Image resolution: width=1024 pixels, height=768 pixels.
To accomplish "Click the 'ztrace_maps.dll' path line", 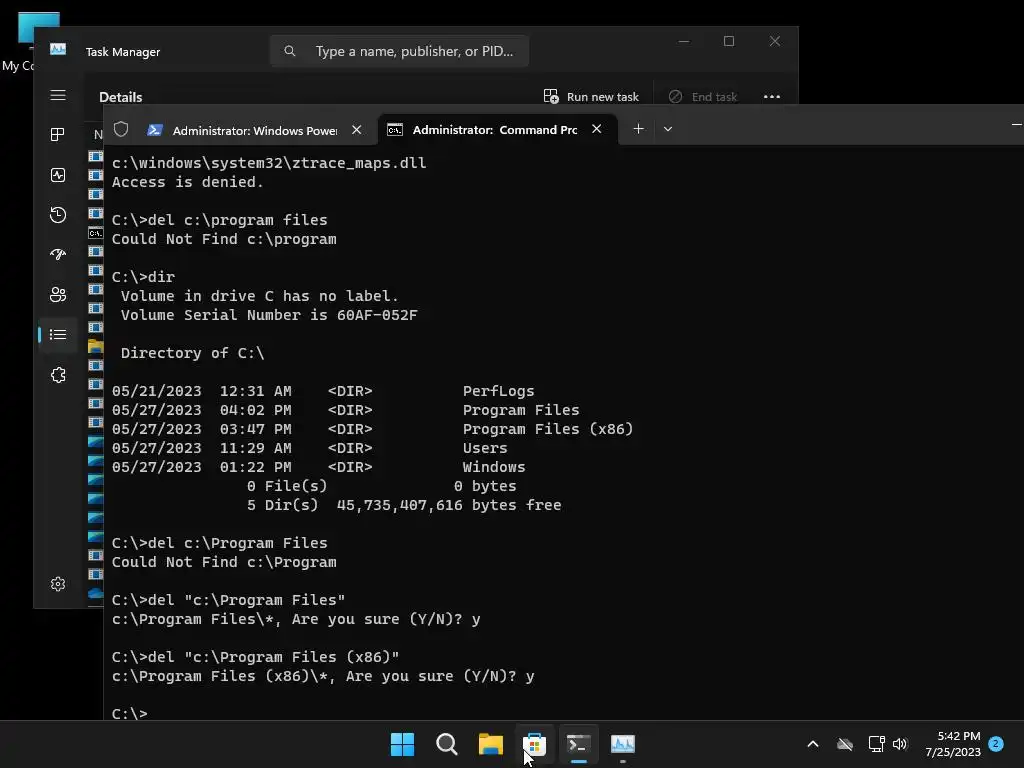I will point(269,163).
